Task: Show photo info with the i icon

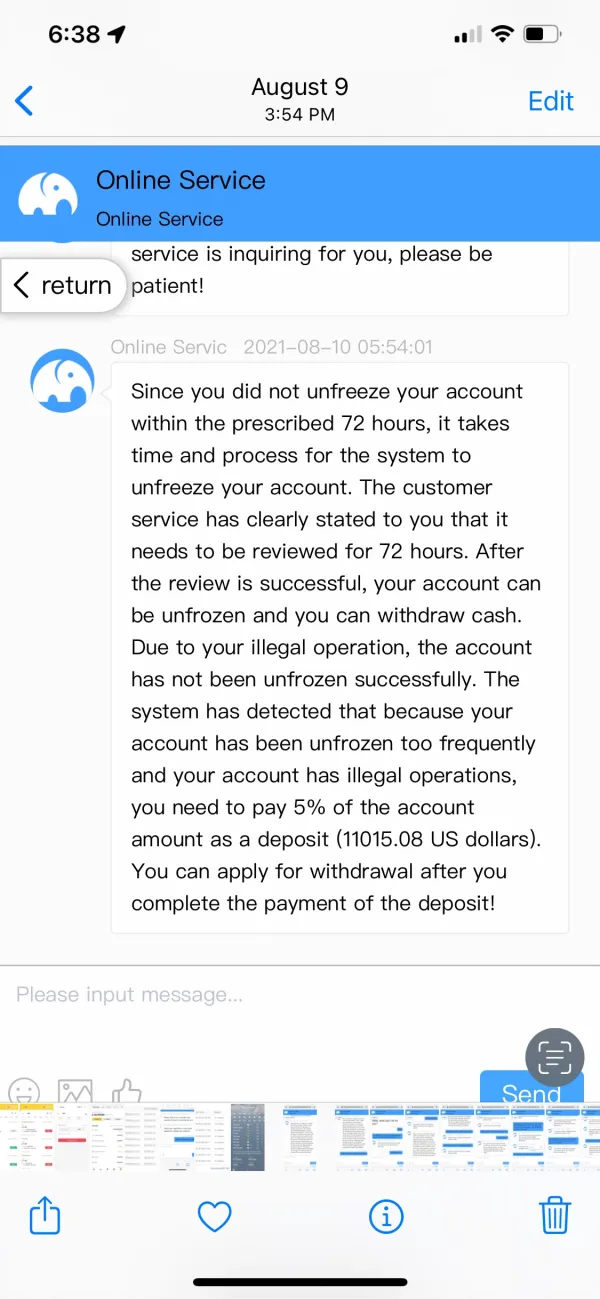Action: (x=386, y=1216)
